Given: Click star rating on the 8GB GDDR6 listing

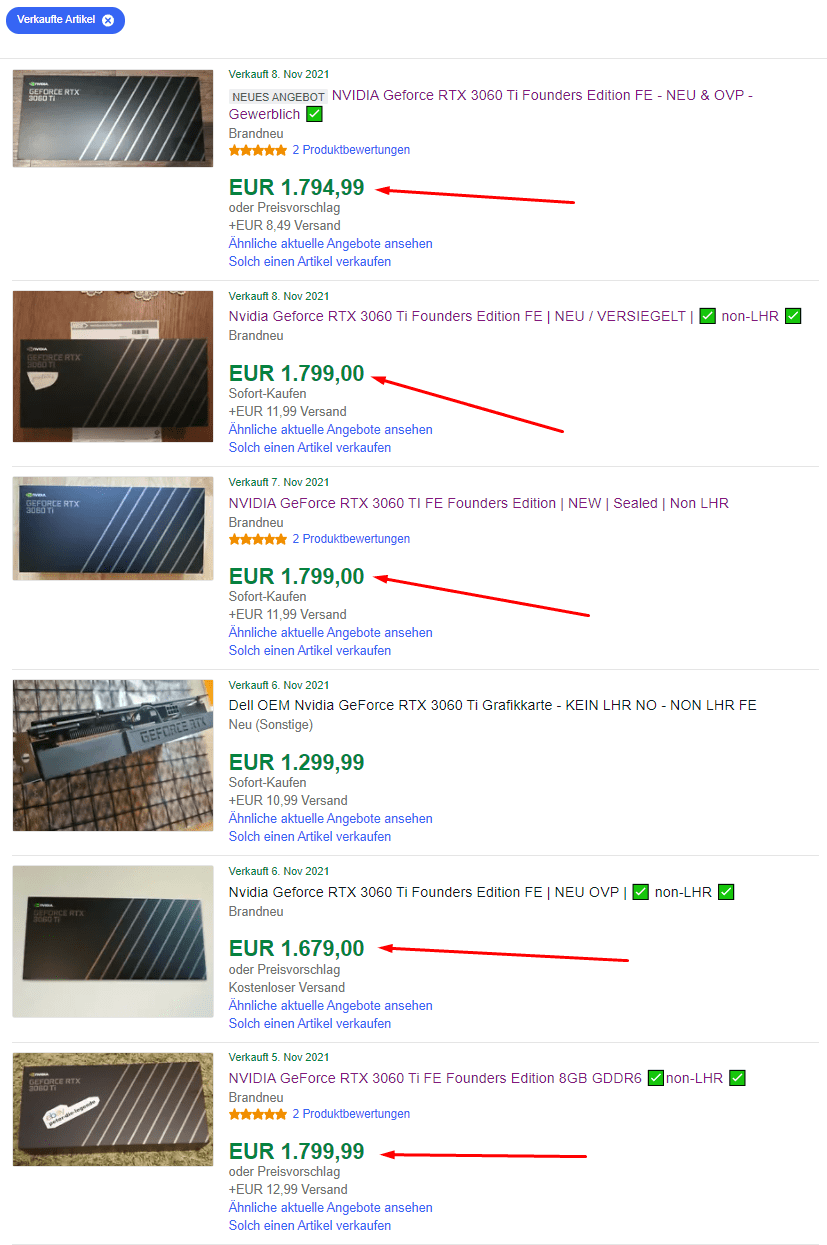Looking at the screenshot, I should tap(258, 1114).
